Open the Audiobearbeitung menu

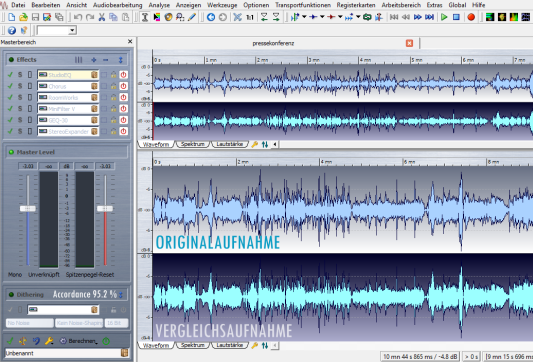[x=118, y=5]
